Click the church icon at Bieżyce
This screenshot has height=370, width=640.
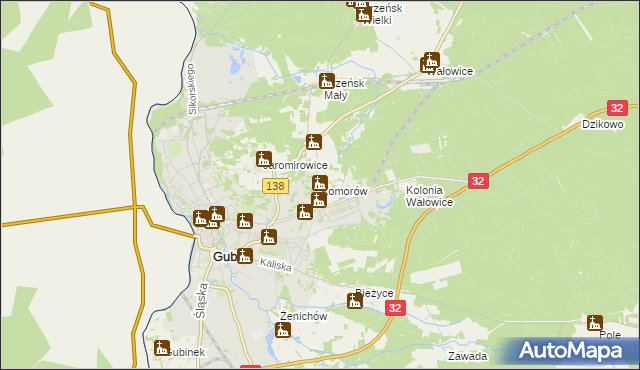pos(355,301)
